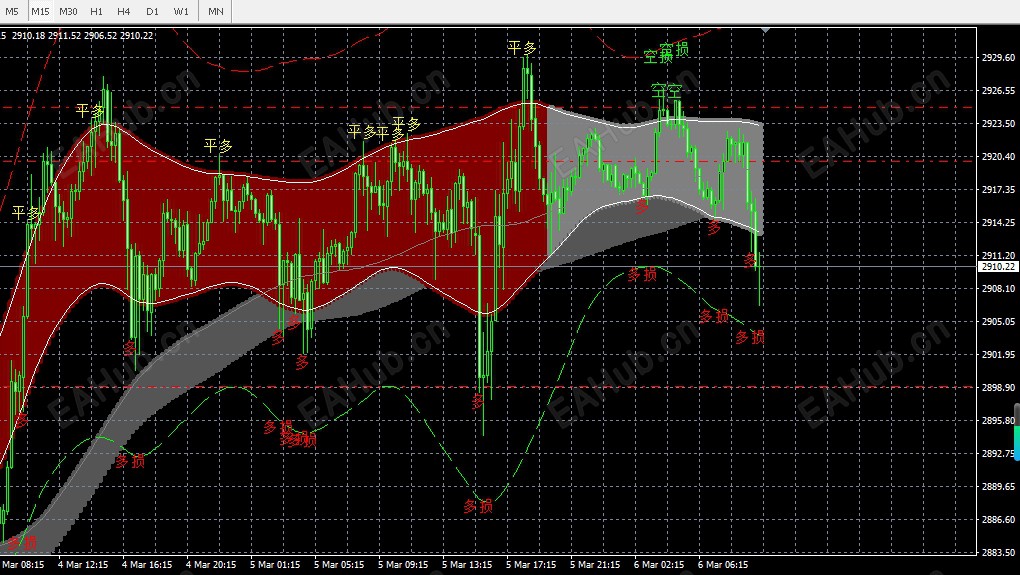The image size is (1020, 575).
Task: Click the OHLC readout 2910.18 2911.52 2906.52 2910.22
Action: [x=83, y=35]
